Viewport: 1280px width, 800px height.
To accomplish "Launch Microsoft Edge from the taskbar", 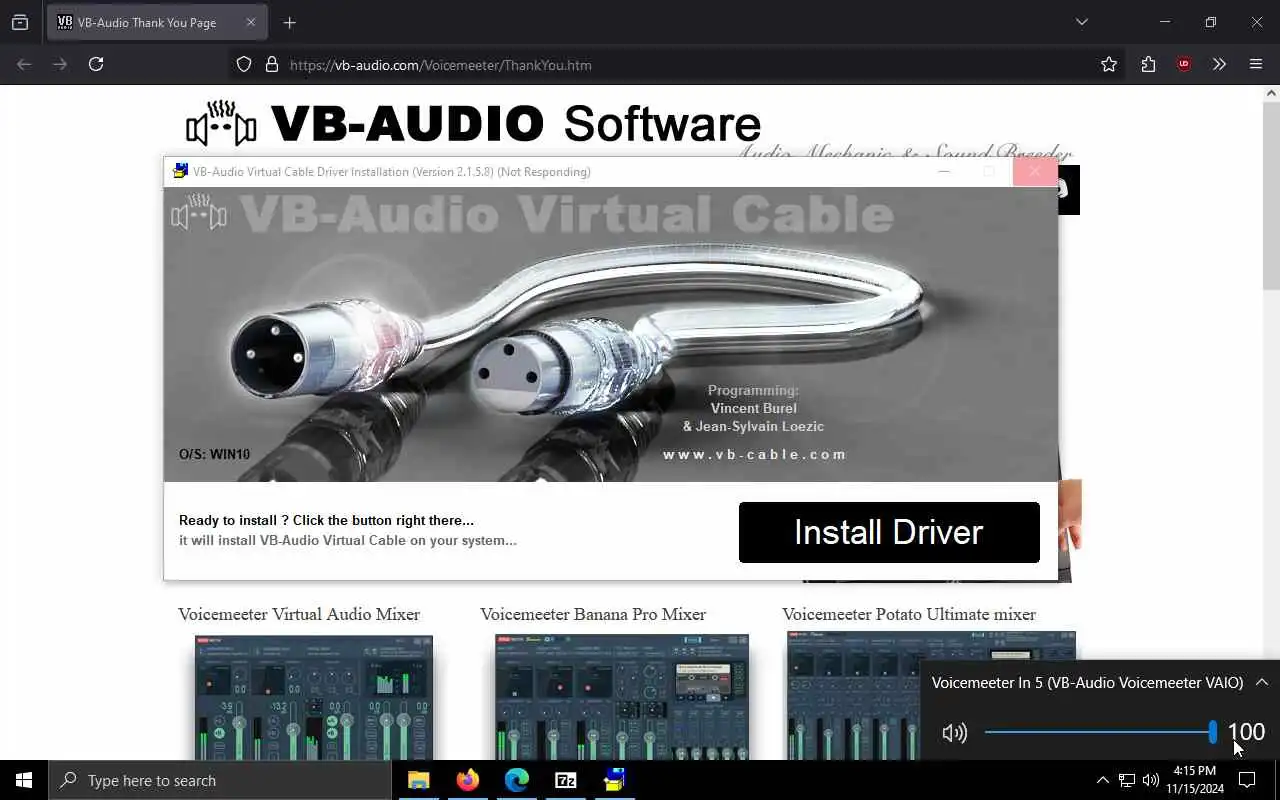I will [x=516, y=780].
